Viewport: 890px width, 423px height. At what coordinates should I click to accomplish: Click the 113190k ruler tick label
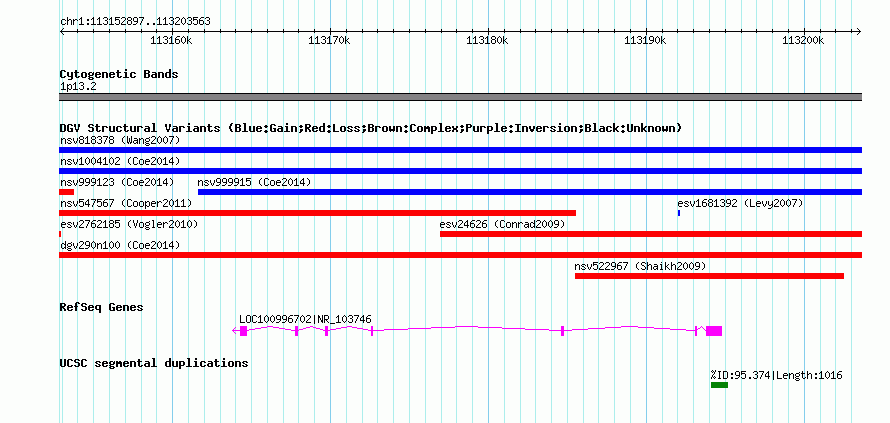point(646,40)
